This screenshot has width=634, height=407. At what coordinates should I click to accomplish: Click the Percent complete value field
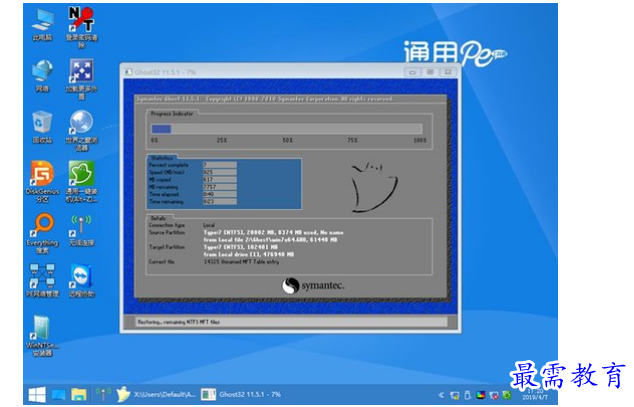220,165
